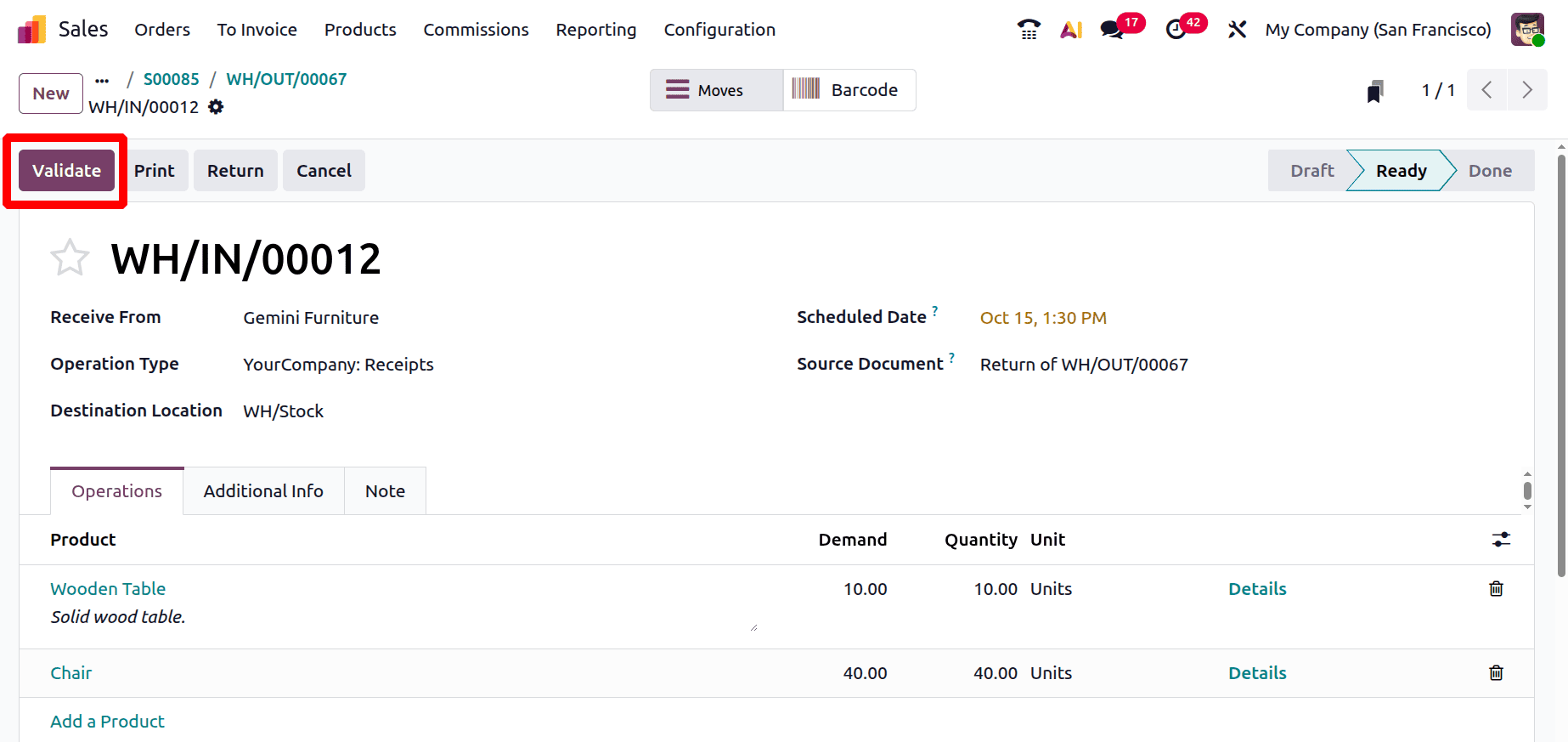This screenshot has width=1568, height=742.
Task: Click the Cancel button
Action: tap(324, 171)
